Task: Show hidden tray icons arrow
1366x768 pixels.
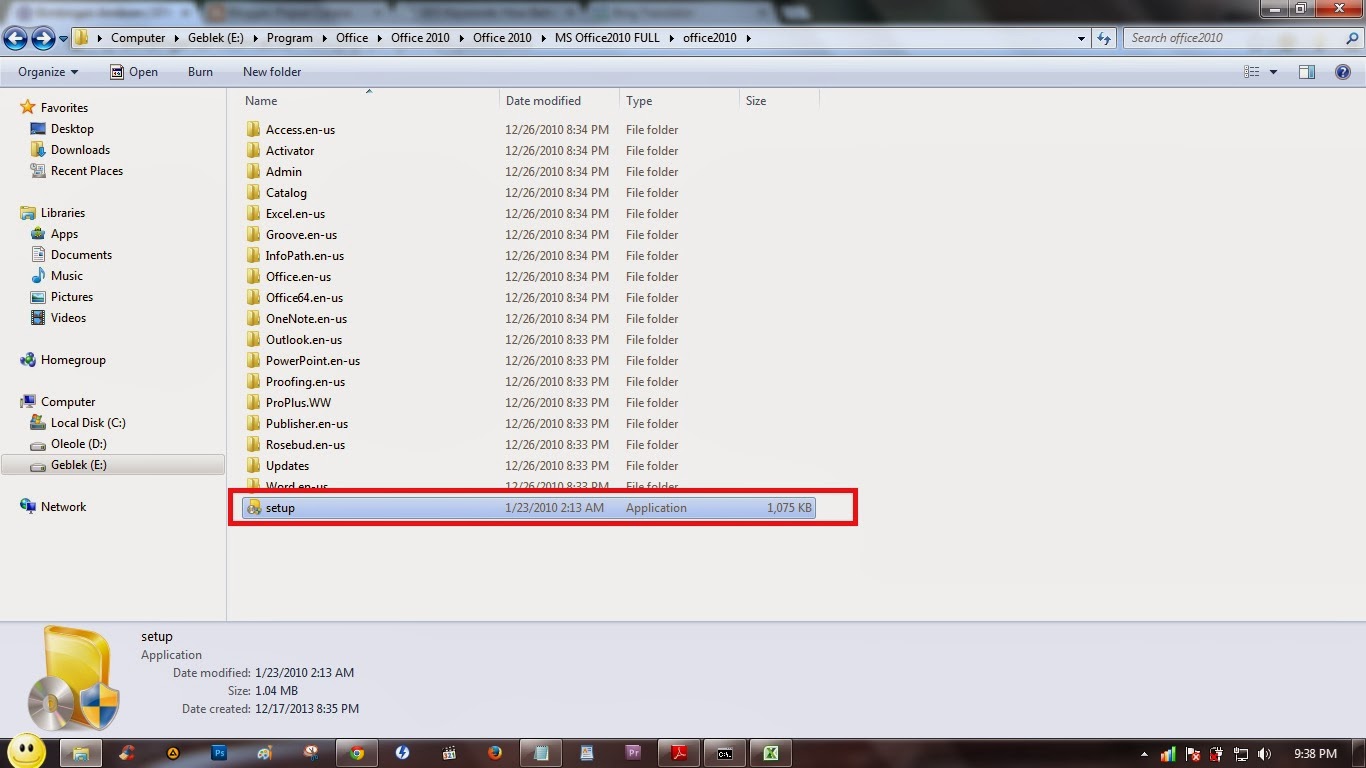Action: pos(1144,754)
